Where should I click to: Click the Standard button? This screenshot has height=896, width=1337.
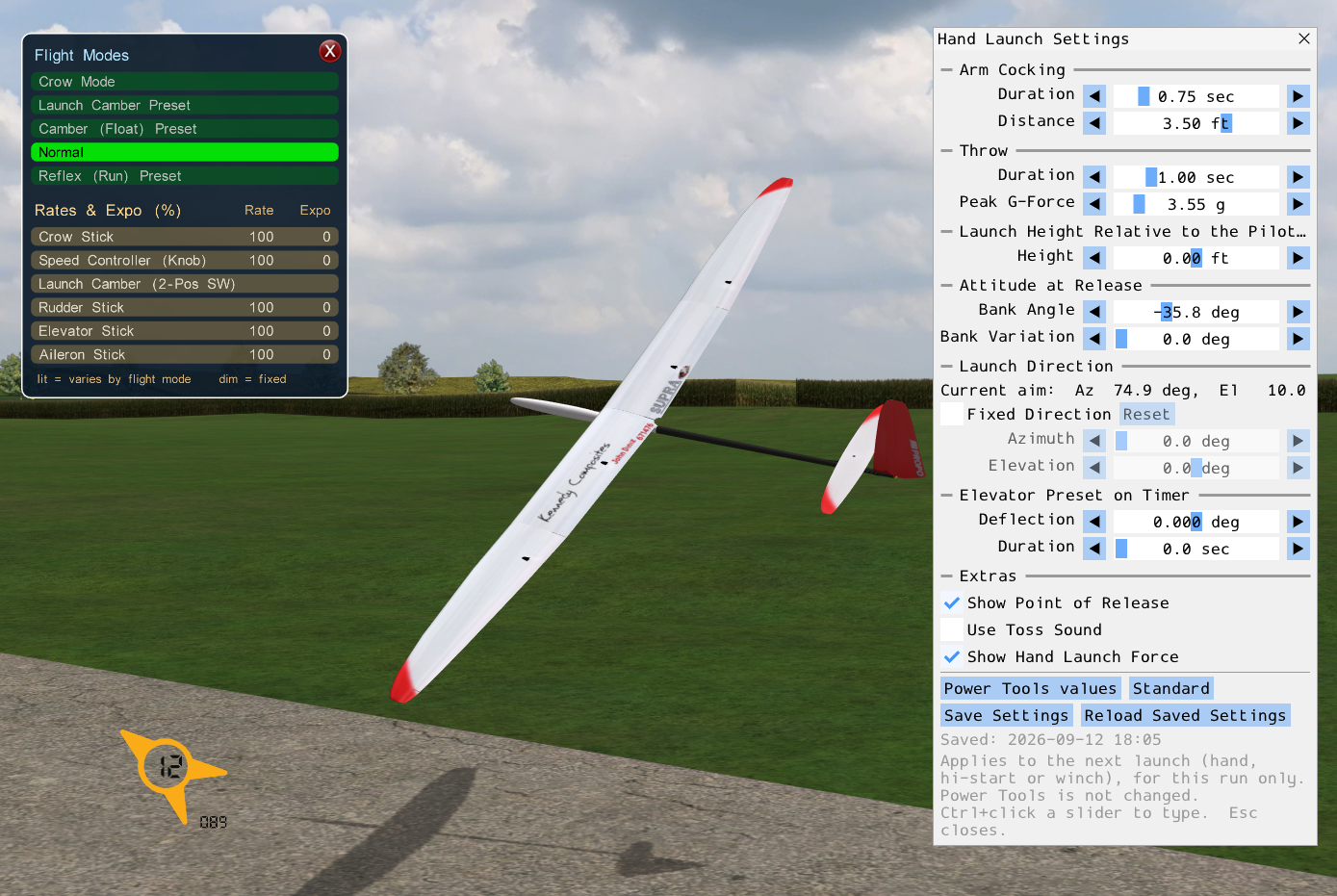pyautogui.click(x=1171, y=688)
